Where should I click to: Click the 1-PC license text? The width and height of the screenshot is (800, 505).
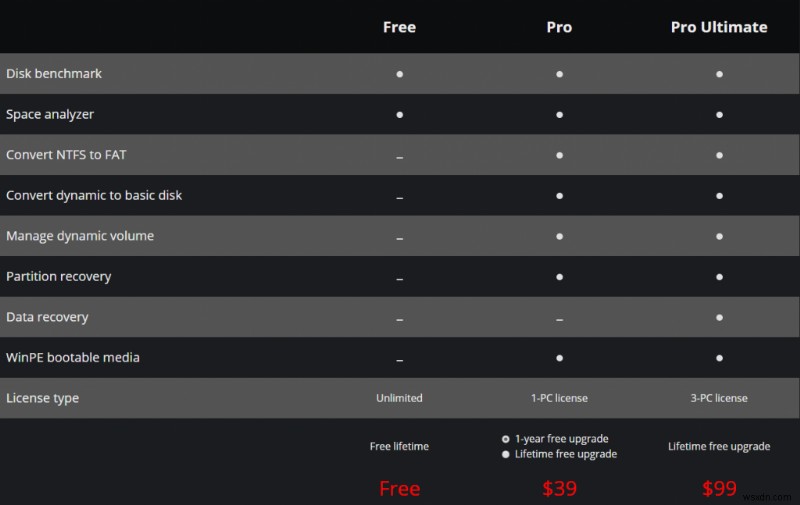tap(559, 398)
